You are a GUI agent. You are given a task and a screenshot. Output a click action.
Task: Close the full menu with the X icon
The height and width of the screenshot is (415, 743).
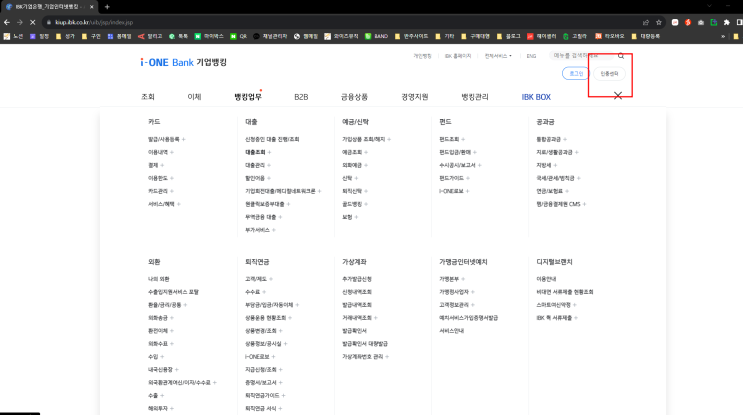pyautogui.click(x=618, y=96)
